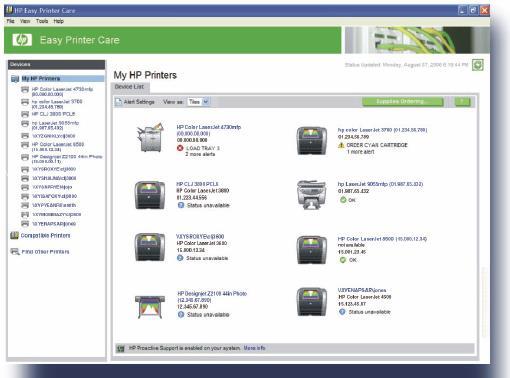Click the Supplies Ordering button
The height and width of the screenshot is (378, 510).
[x=403, y=101]
